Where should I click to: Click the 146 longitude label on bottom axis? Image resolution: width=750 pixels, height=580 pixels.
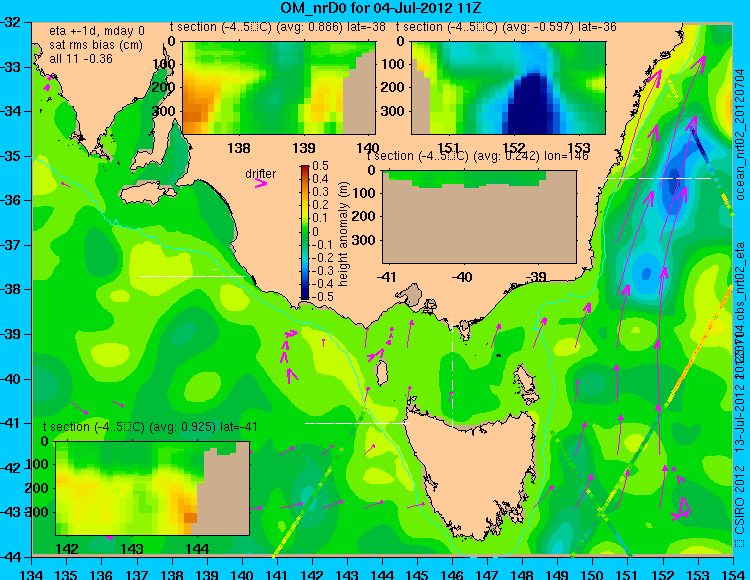point(452,574)
